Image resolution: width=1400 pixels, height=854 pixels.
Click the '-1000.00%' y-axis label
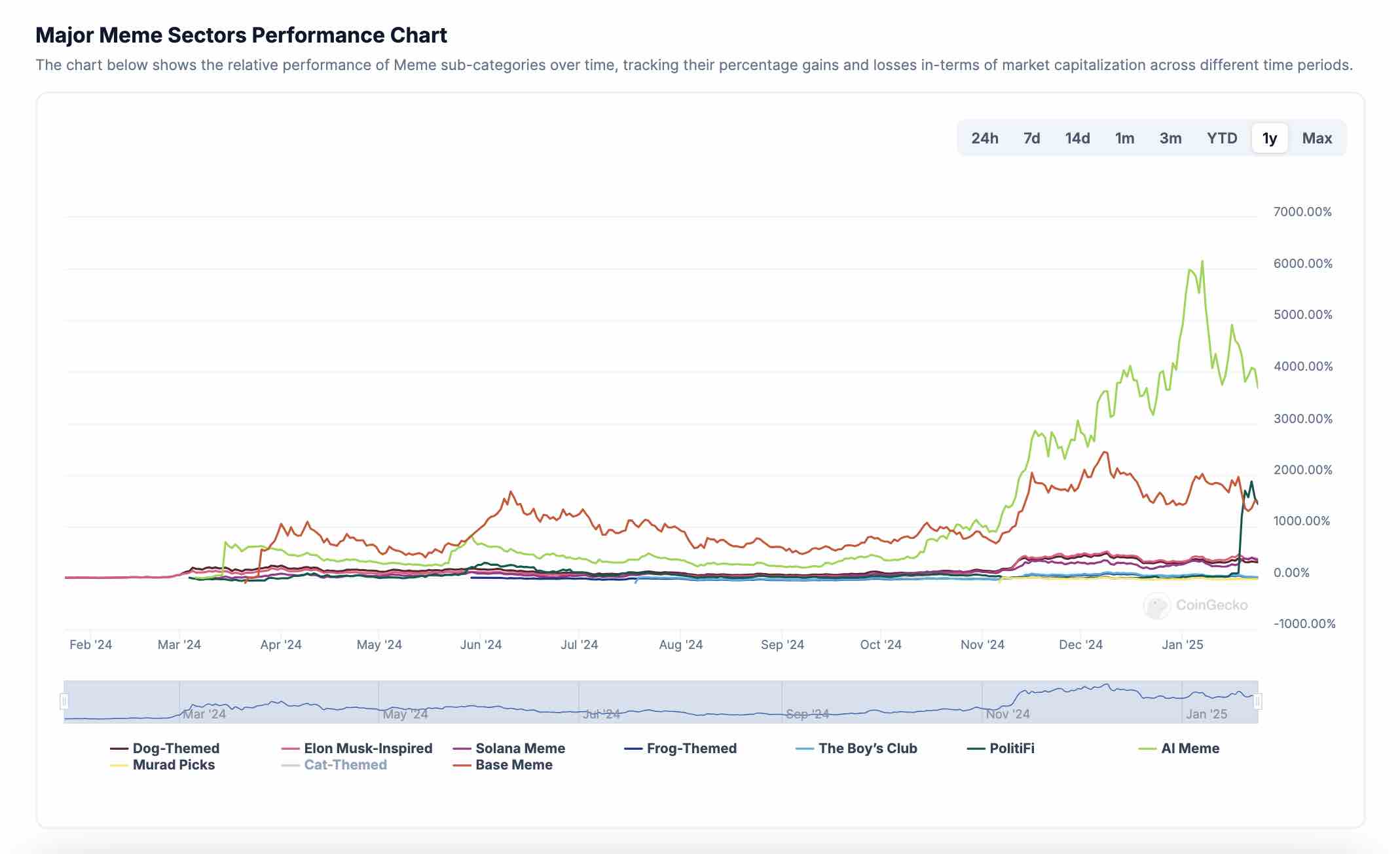1304,623
